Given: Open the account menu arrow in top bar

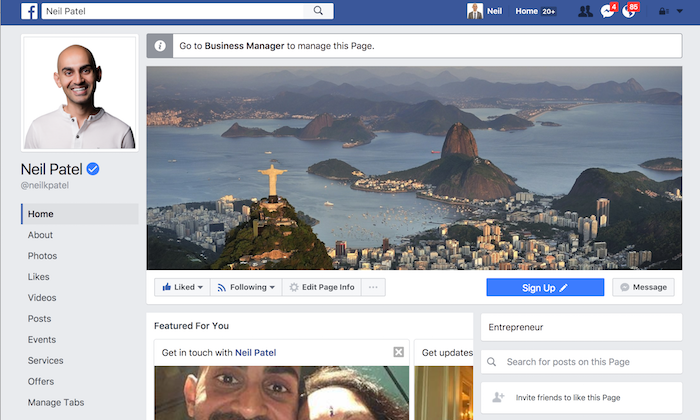Looking at the screenshot, I should pyautogui.click(x=667, y=11).
